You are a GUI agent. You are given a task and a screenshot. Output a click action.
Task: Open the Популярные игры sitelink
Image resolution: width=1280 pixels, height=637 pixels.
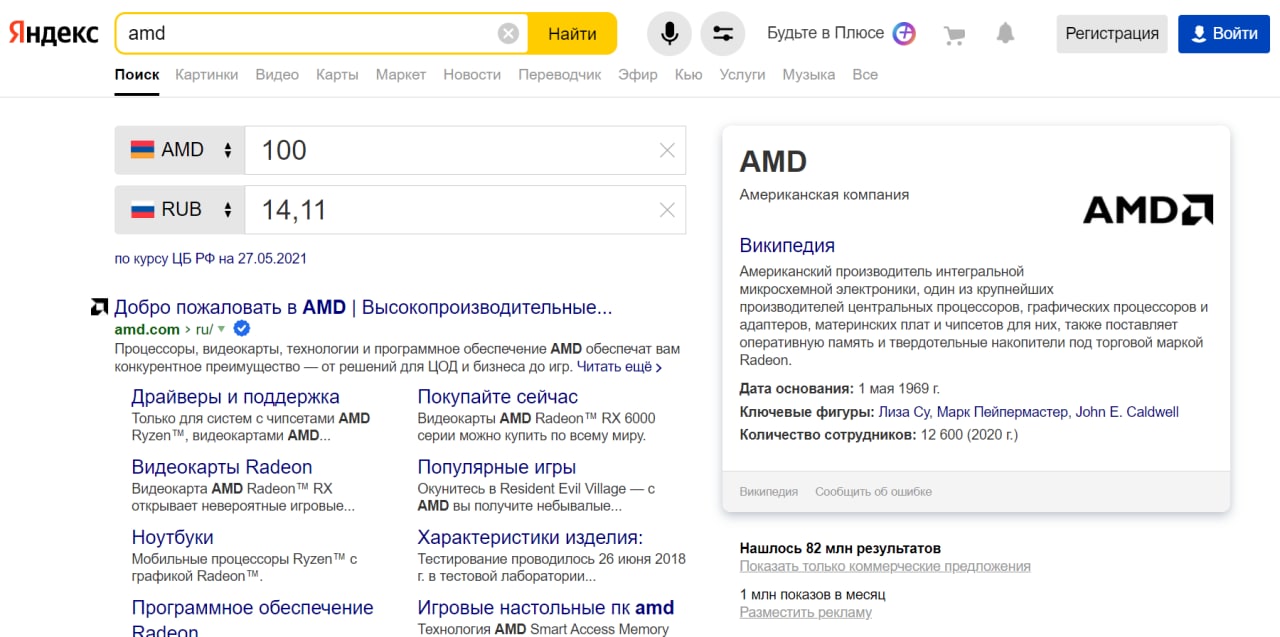[x=497, y=467]
